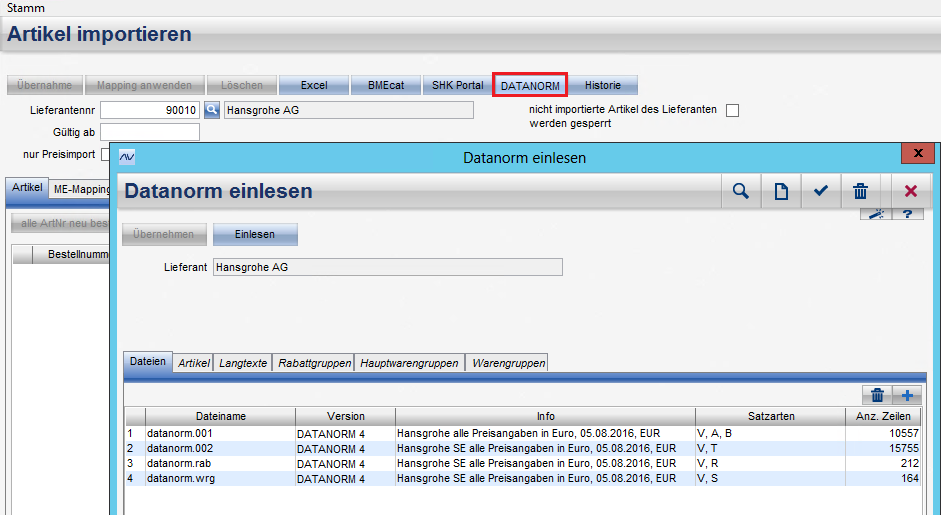Viewport: 941px width, 515px height.
Task: Click the Gültig ab date field
Action: coord(149,132)
